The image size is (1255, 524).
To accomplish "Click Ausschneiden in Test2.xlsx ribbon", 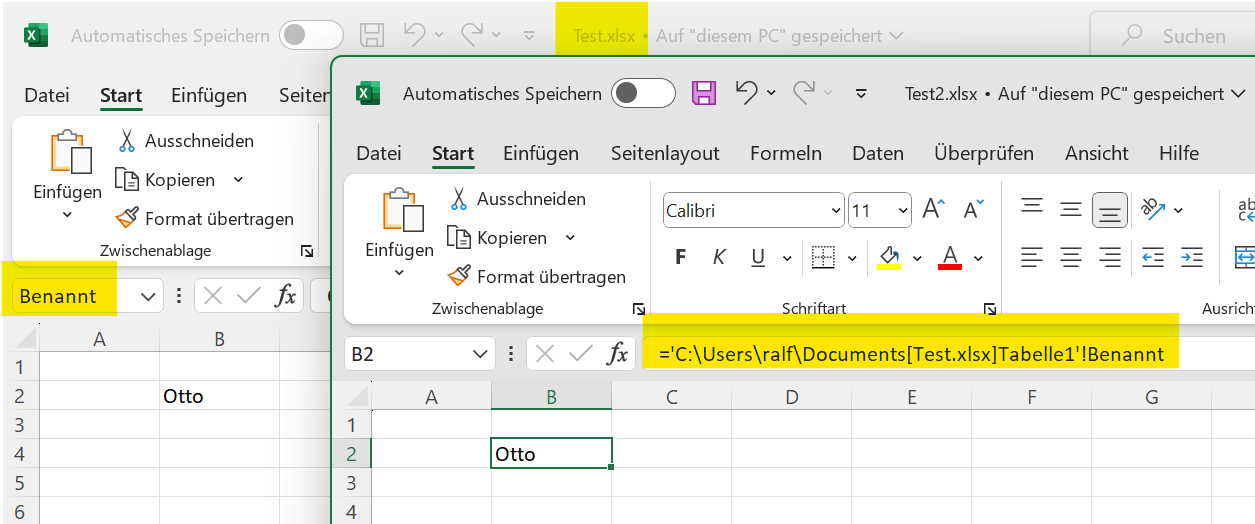I will coord(518,199).
